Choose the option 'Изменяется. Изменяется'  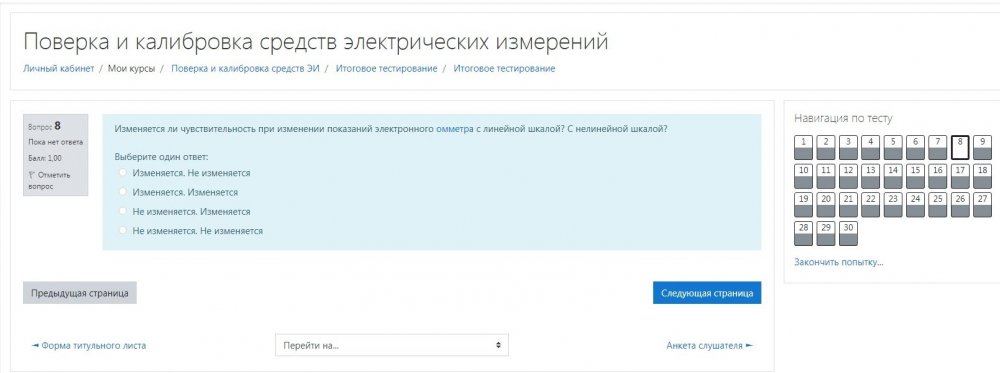[x=122, y=192]
